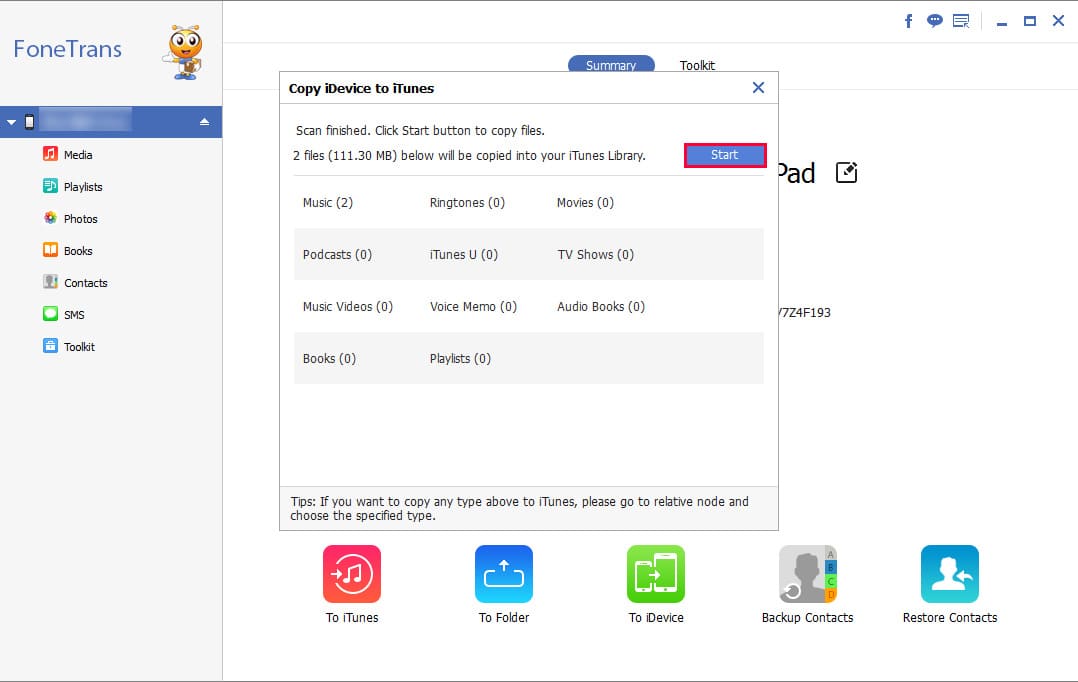Click the Tips text at dialog bottom

520,509
